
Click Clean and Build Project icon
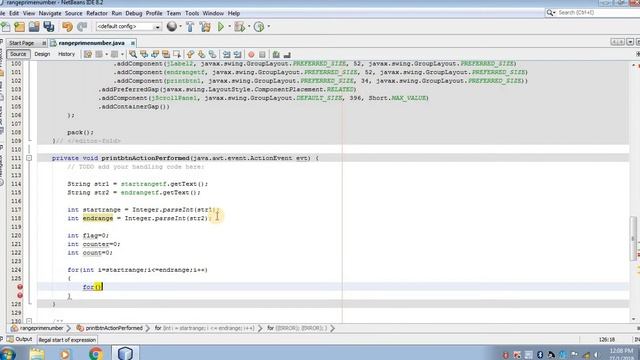[205, 27]
